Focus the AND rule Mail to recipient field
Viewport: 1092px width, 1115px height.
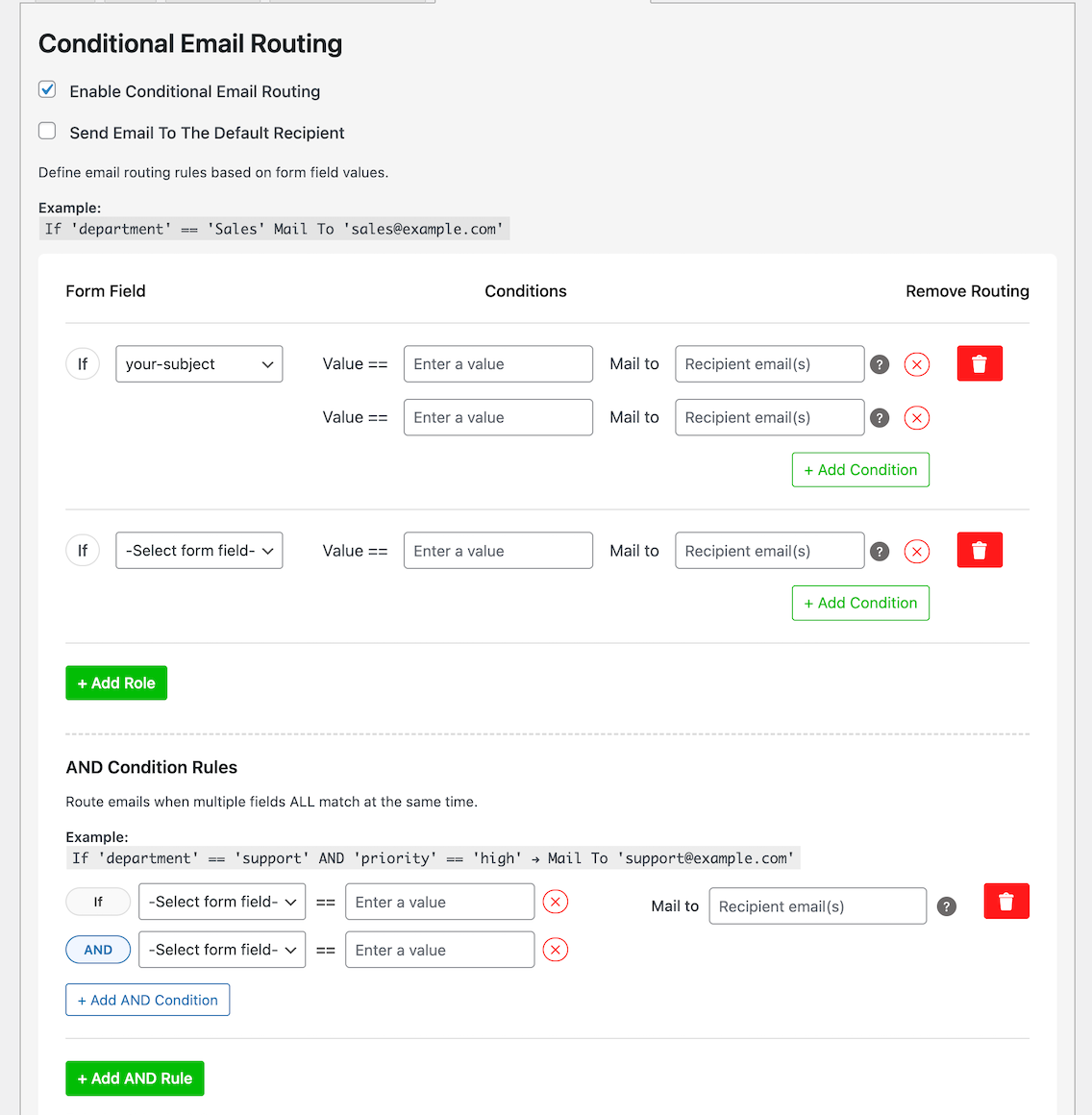(x=817, y=906)
